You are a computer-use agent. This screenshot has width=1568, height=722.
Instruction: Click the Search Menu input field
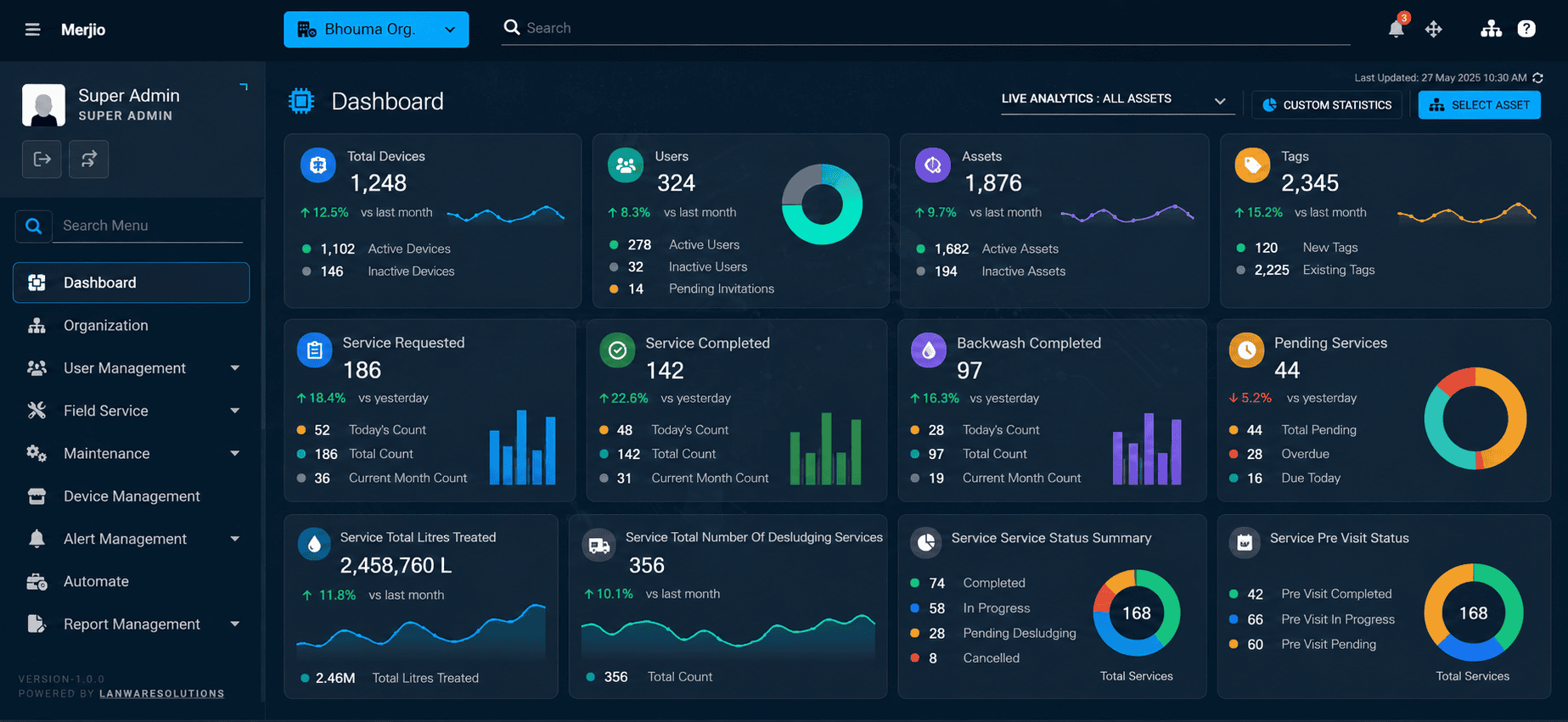(x=148, y=226)
